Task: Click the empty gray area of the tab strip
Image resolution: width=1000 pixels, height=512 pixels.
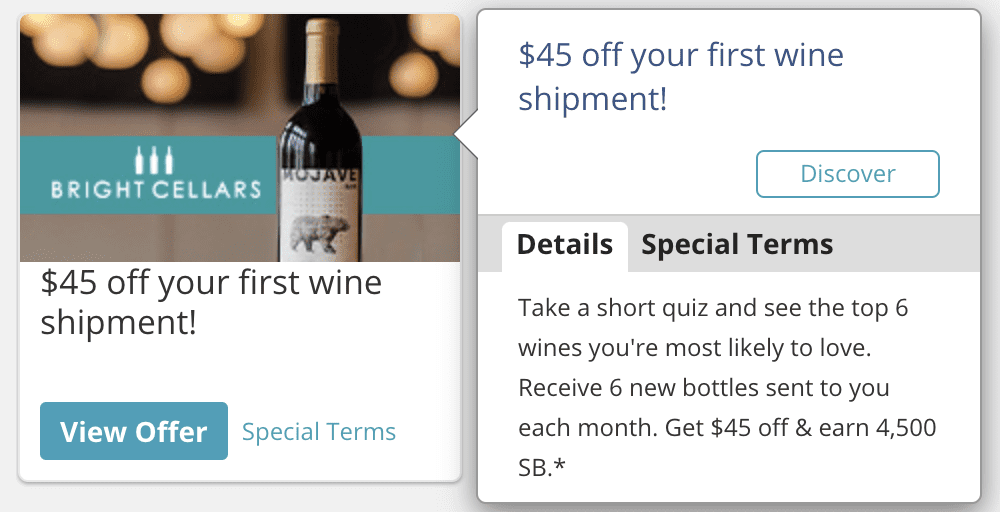Action: (910, 245)
